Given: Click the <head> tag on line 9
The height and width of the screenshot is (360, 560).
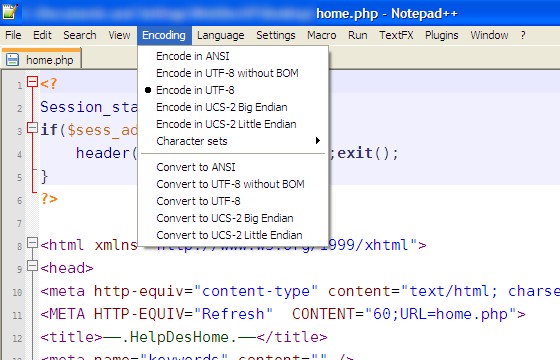Looking at the screenshot, I should 67,268.
